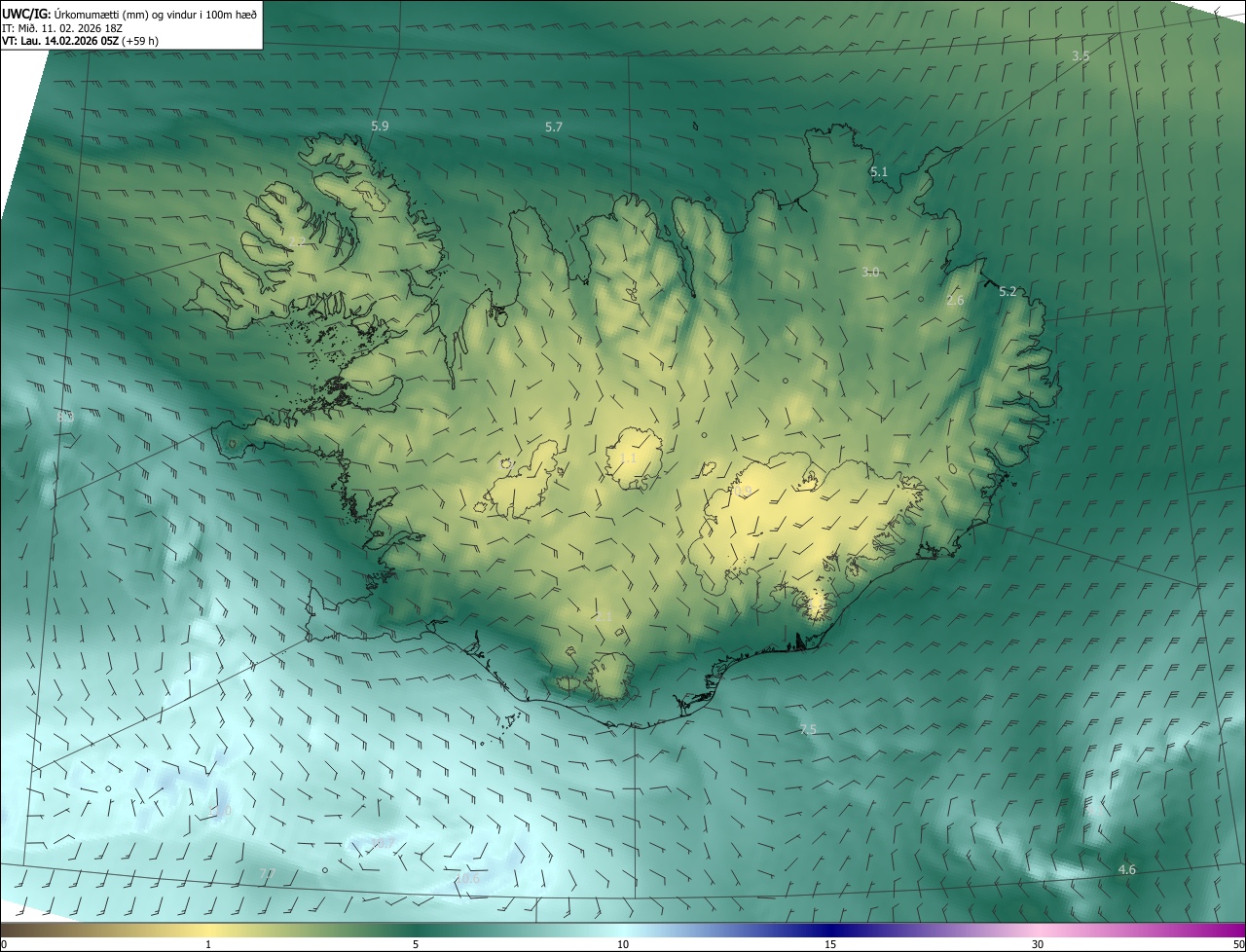Click the title "UWC/IG: Úrkomumætti (mm) og vindur í 100m hæð"

[x=129, y=13]
